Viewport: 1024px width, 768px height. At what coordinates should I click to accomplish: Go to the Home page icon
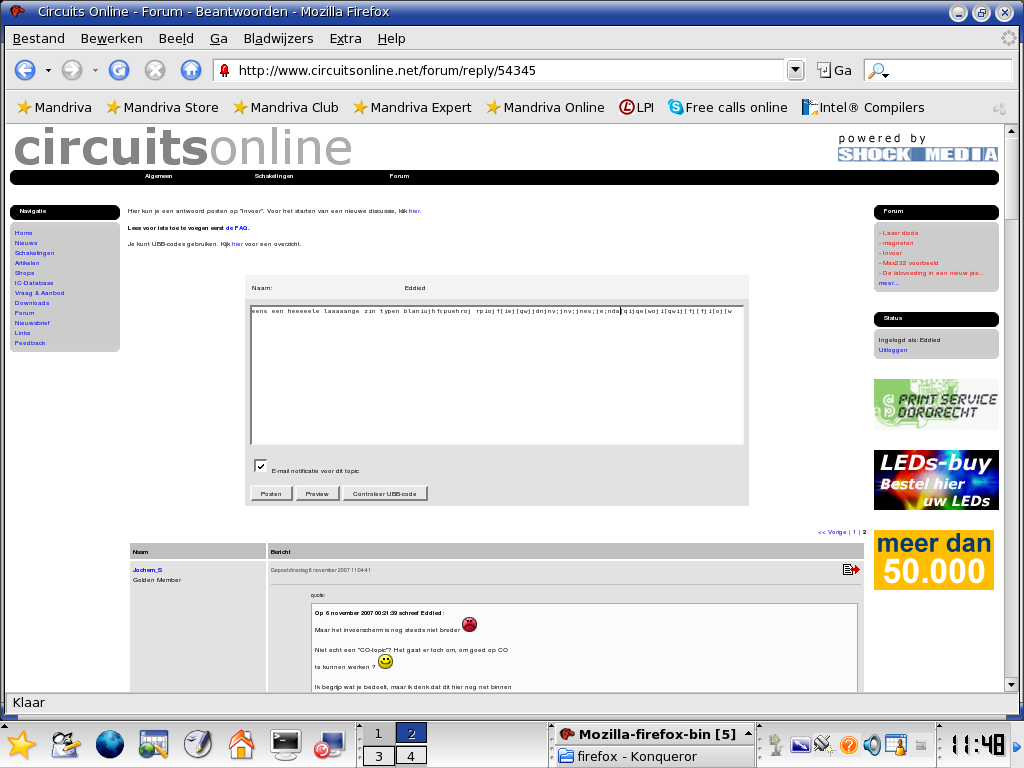coord(191,70)
